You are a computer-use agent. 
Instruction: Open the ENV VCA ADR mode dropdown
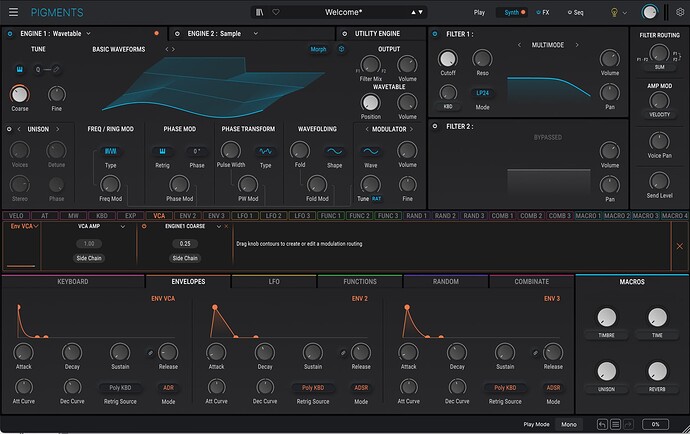pyautogui.click(x=168, y=388)
